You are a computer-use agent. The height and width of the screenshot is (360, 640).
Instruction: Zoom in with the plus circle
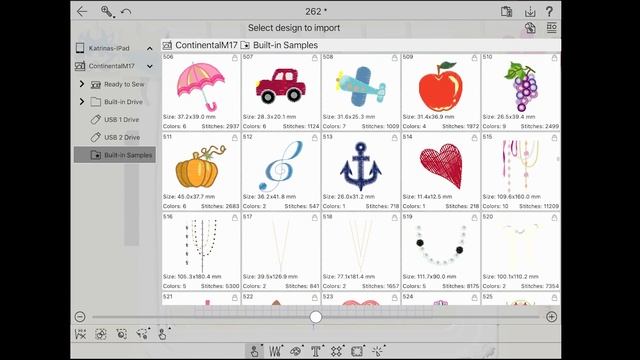551,317
